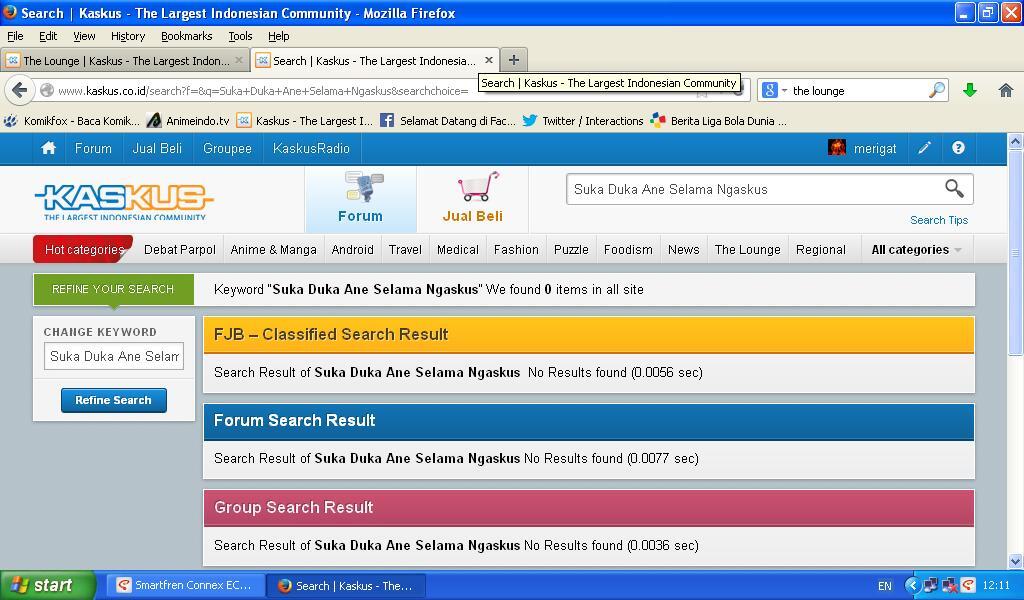Open Groupee link
1024x600 pixels.
(x=227, y=148)
